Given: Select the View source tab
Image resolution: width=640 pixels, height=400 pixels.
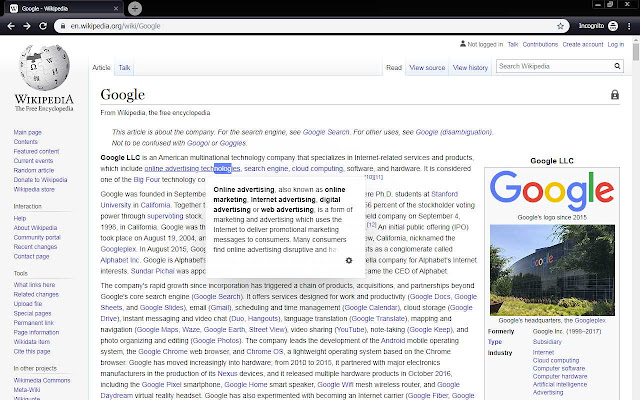Looking at the screenshot, I should coord(427,68).
